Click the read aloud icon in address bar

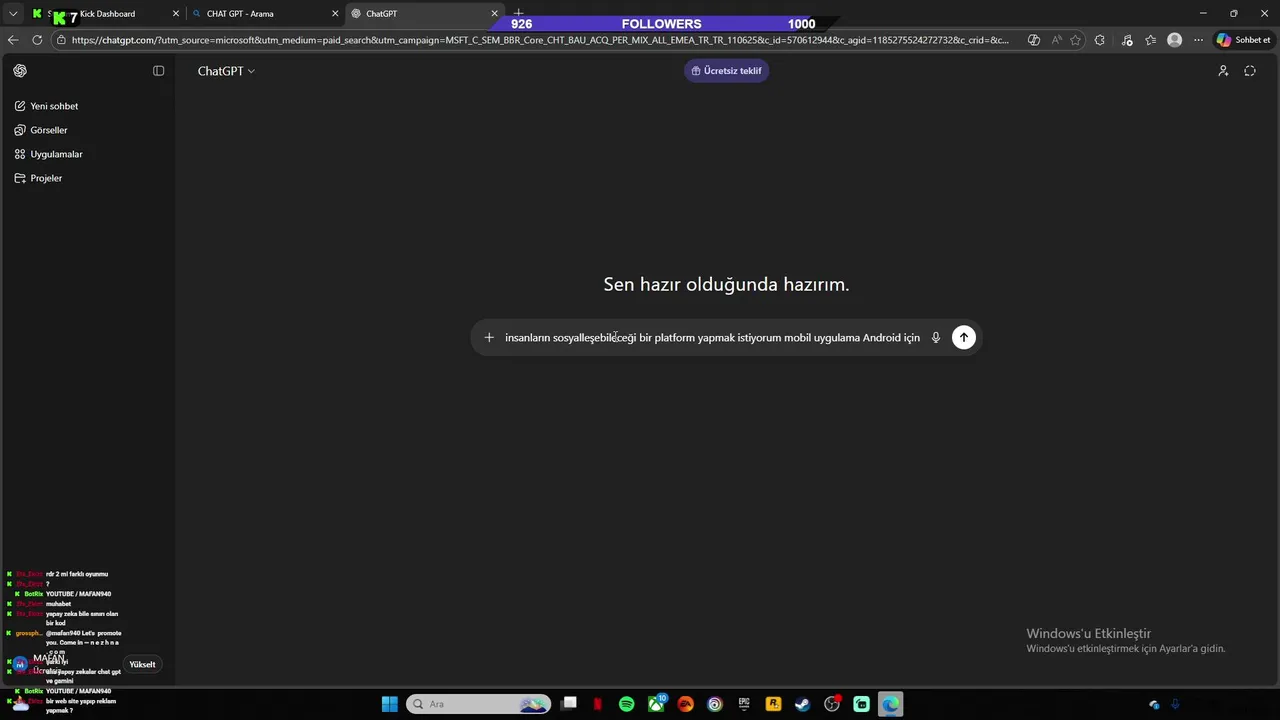pyautogui.click(x=1056, y=40)
